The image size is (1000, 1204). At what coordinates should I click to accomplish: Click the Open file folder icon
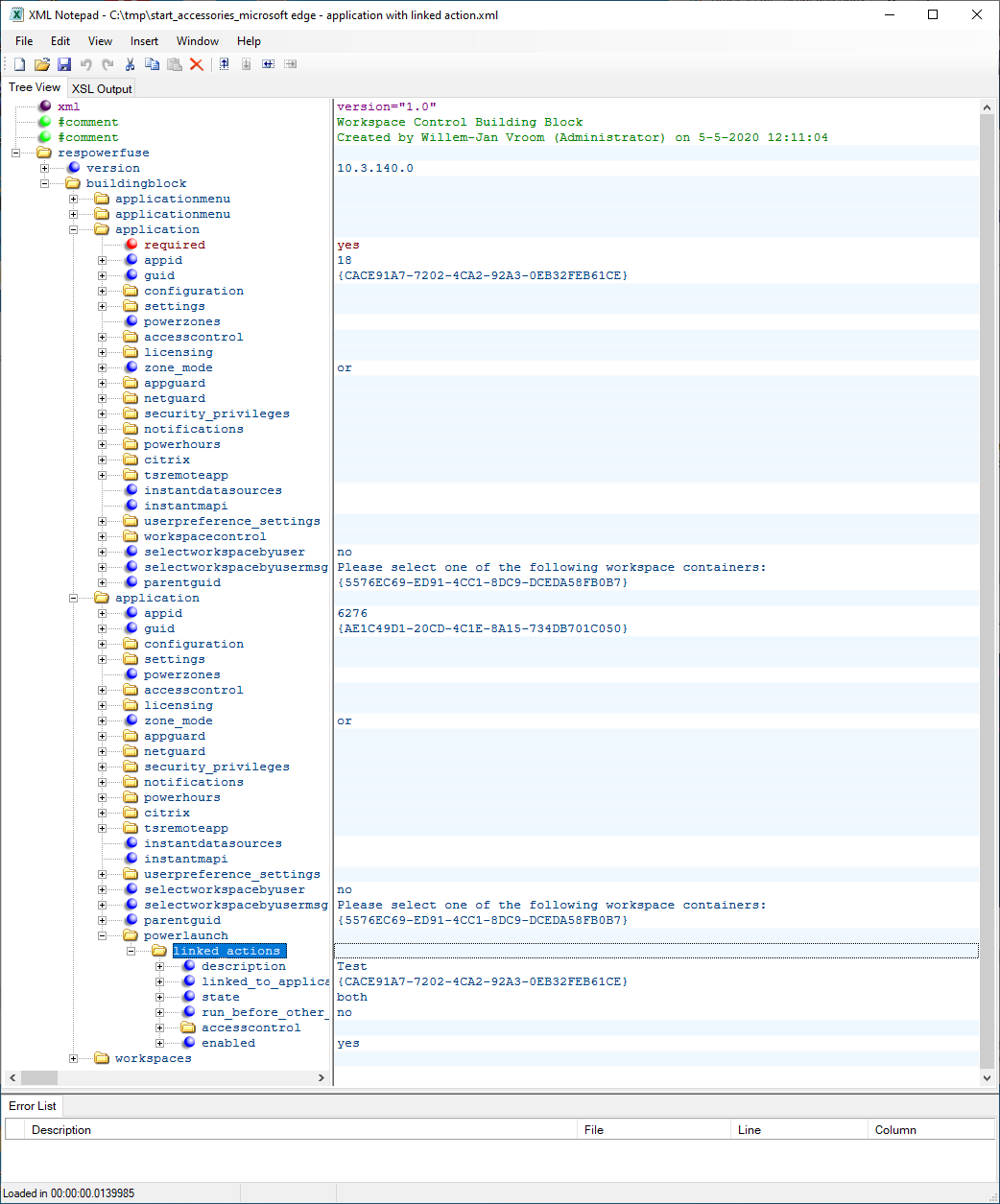tap(41, 64)
